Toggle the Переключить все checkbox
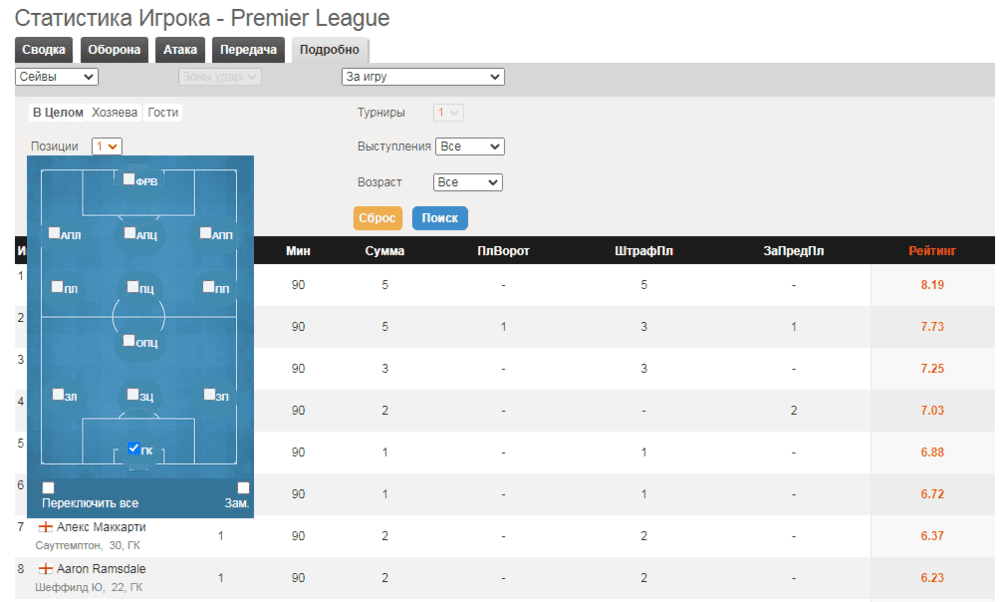 click(48, 488)
